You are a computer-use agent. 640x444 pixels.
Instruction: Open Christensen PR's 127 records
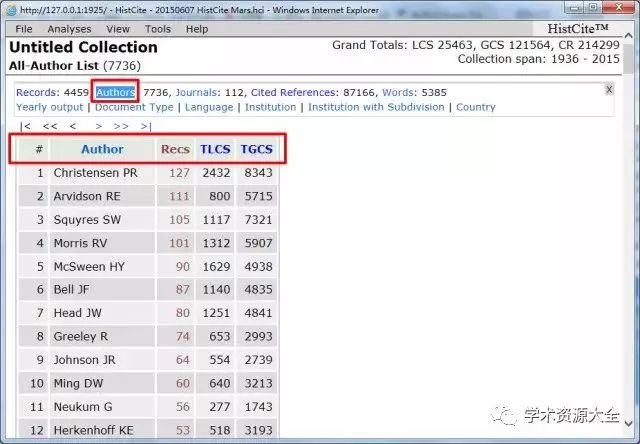[180, 173]
